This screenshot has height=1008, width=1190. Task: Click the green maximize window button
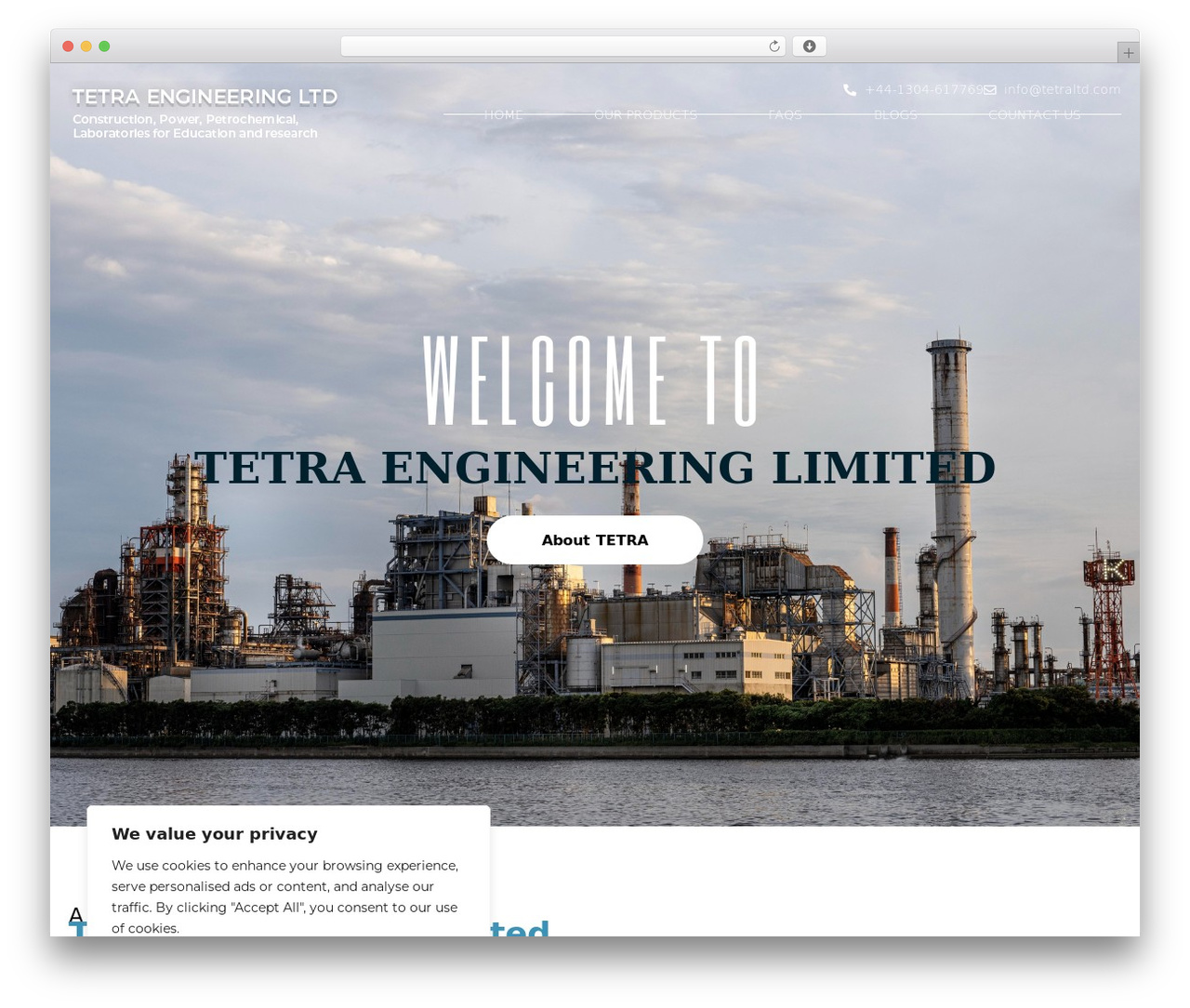click(x=104, y=46)
